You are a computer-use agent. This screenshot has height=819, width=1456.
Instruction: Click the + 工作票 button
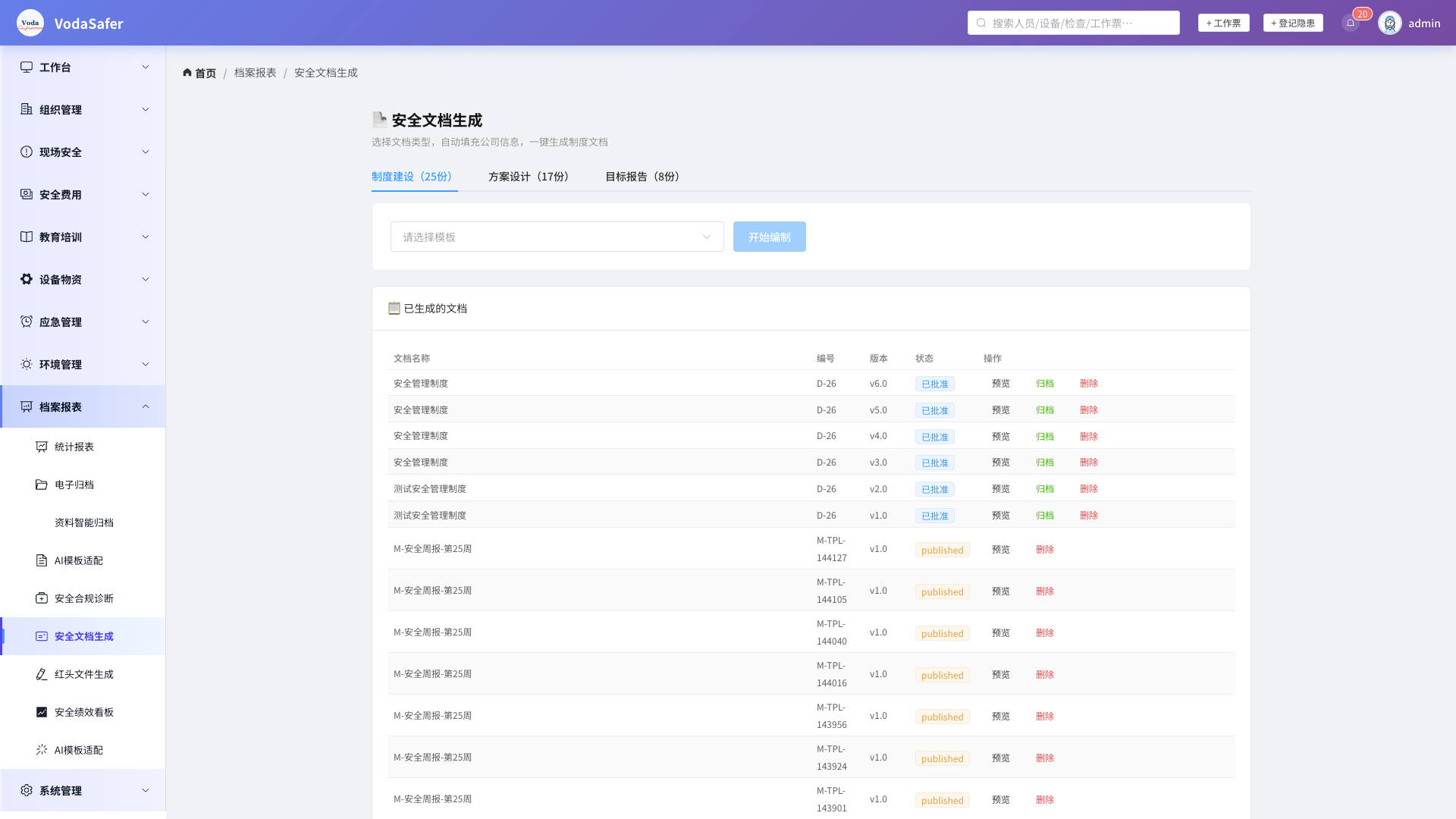click(1223, 23)
